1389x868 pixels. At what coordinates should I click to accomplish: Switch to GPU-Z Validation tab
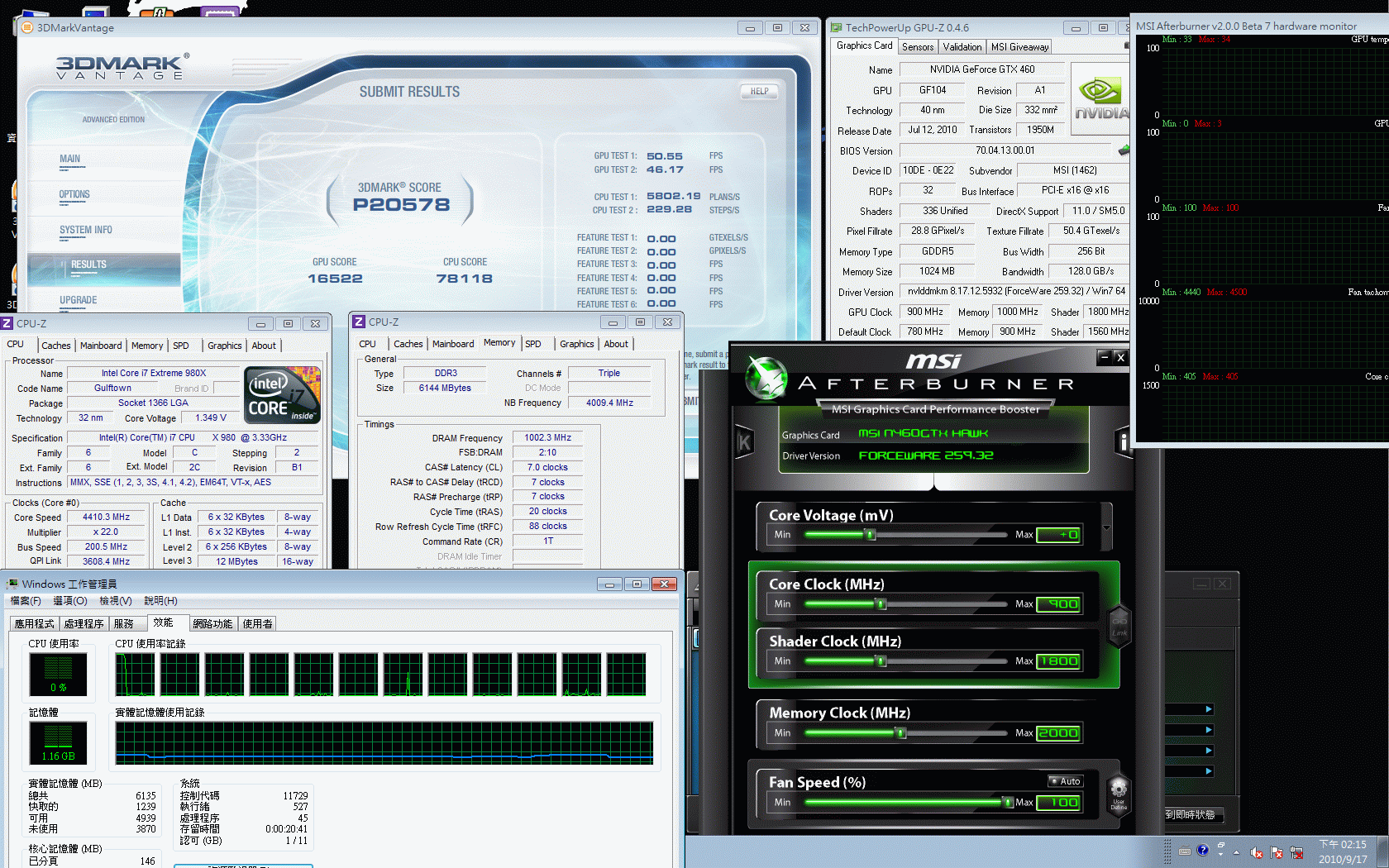click(x=962, y=47)
